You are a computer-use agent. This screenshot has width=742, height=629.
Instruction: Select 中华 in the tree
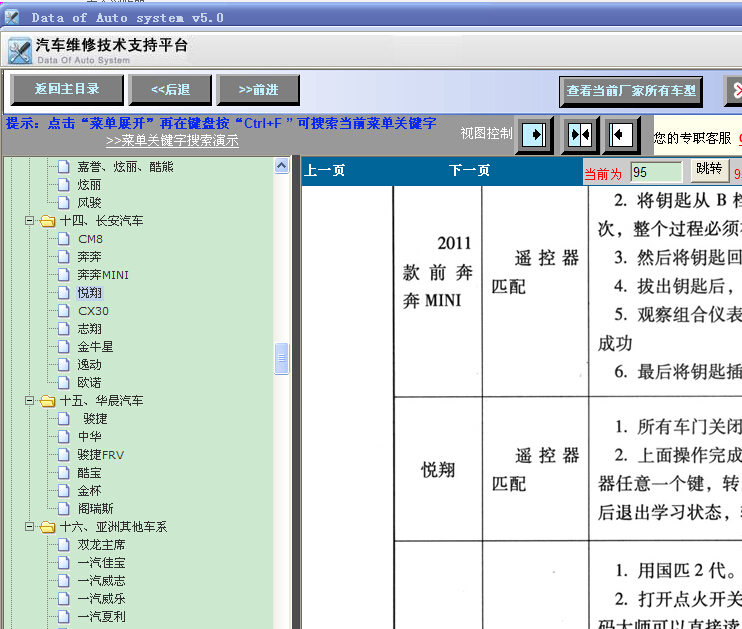click(x=89, y=437)
